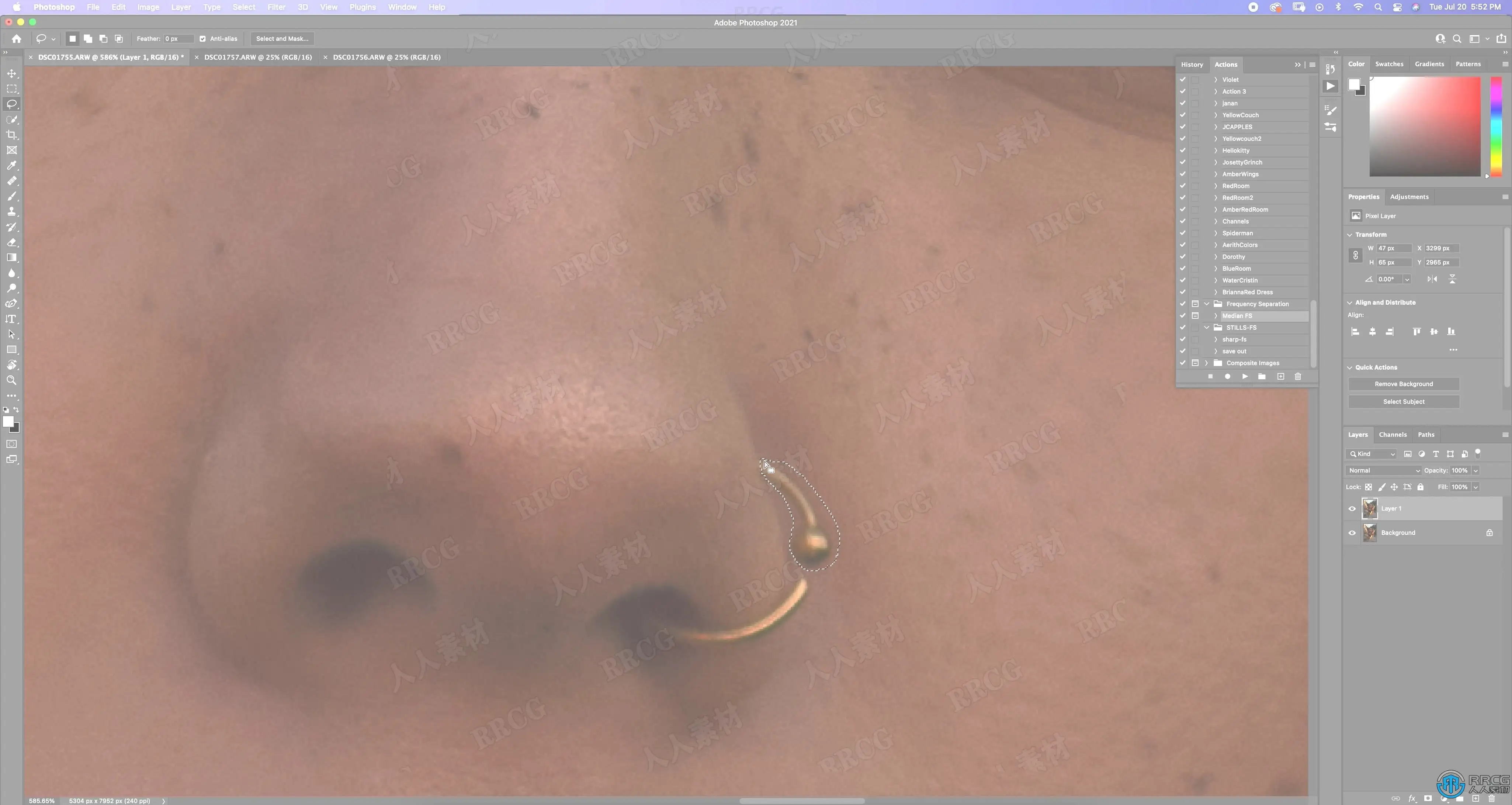
Task: Select the Gradient tool
Action: (x=12, y=257)
